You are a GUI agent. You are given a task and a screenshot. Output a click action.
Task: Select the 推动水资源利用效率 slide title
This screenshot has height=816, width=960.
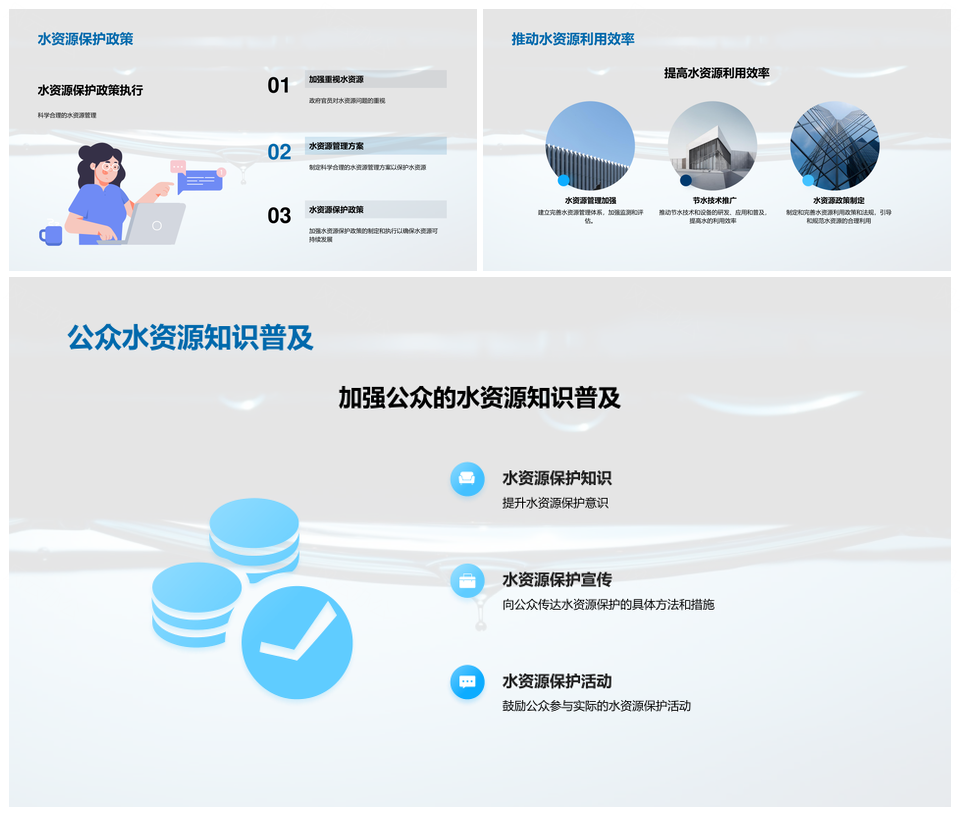[573, 39]
